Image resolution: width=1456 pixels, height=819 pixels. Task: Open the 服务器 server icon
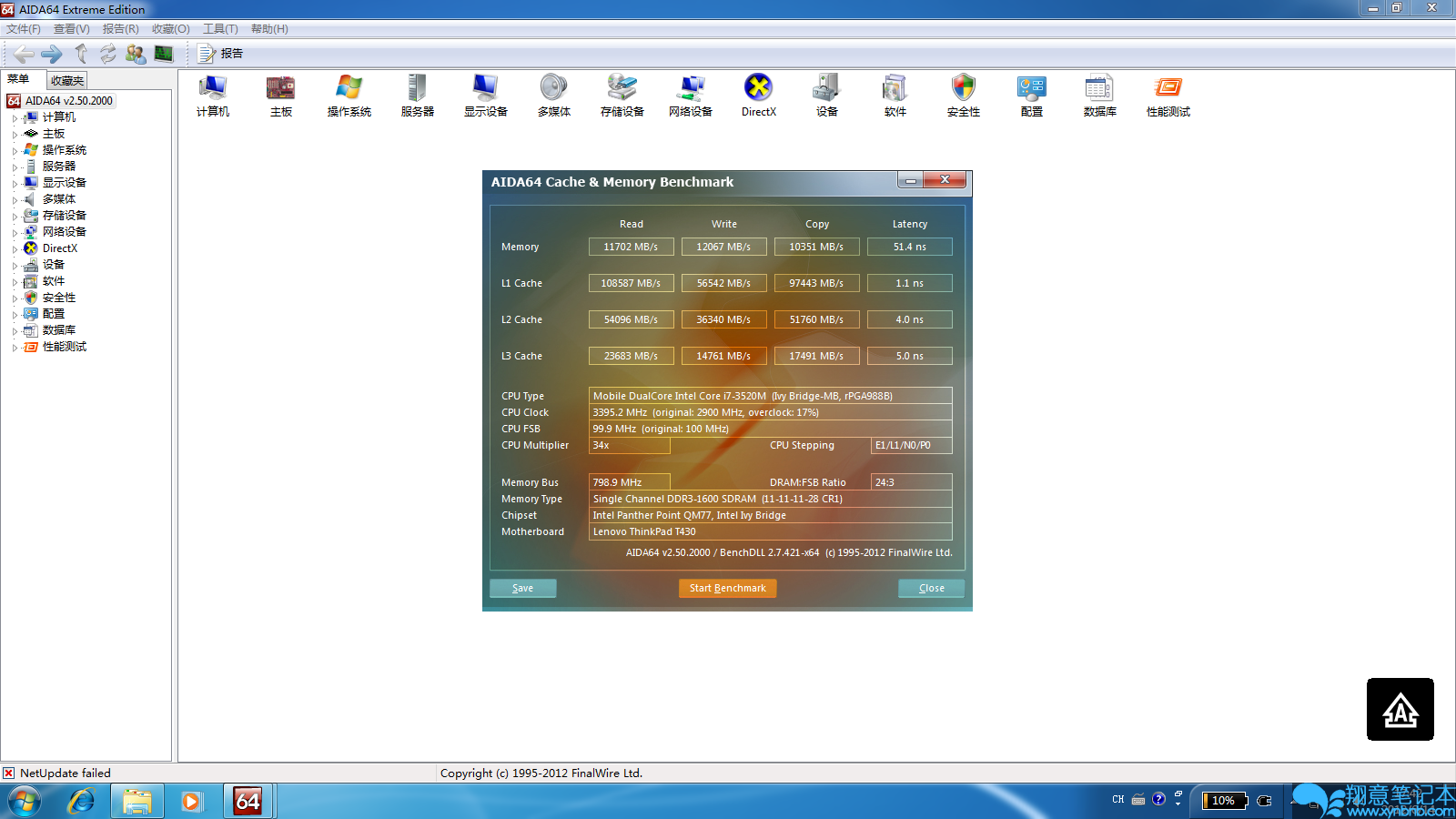tap(418, 96)
